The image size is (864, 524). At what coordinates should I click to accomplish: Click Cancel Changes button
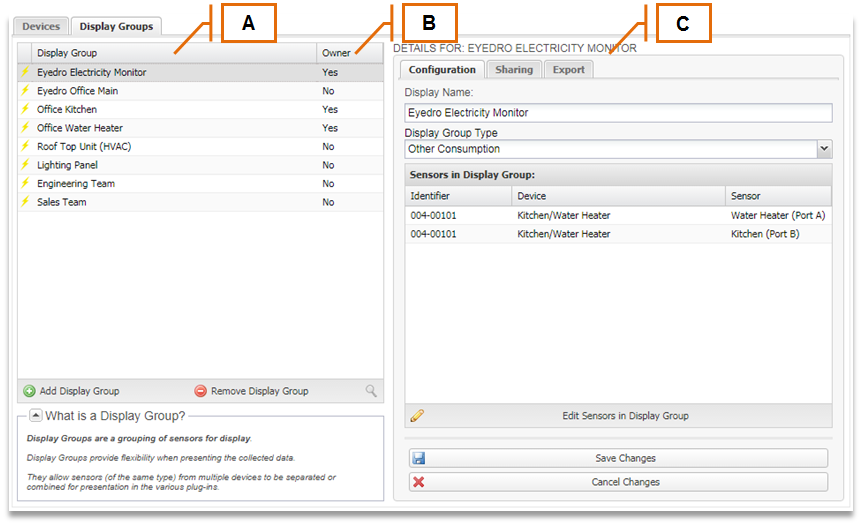coord(618,482)
